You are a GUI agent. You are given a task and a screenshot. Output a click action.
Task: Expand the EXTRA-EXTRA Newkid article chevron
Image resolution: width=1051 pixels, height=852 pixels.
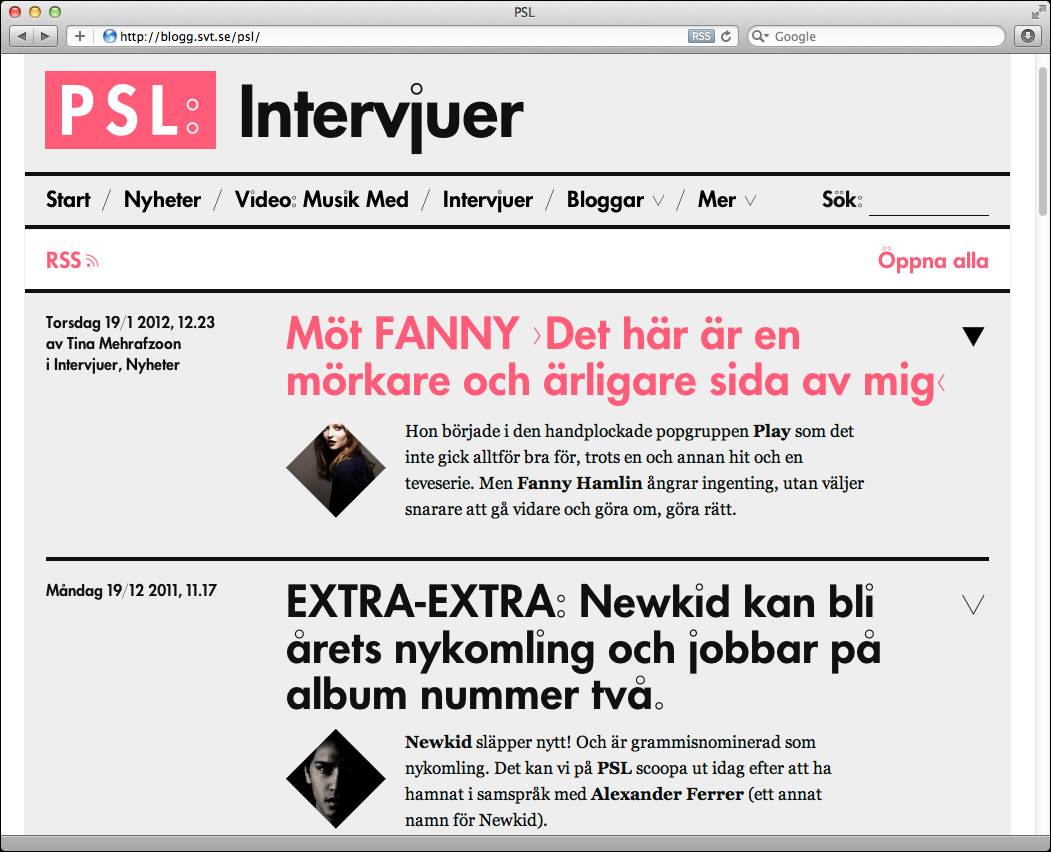click(x=973, y=604)
